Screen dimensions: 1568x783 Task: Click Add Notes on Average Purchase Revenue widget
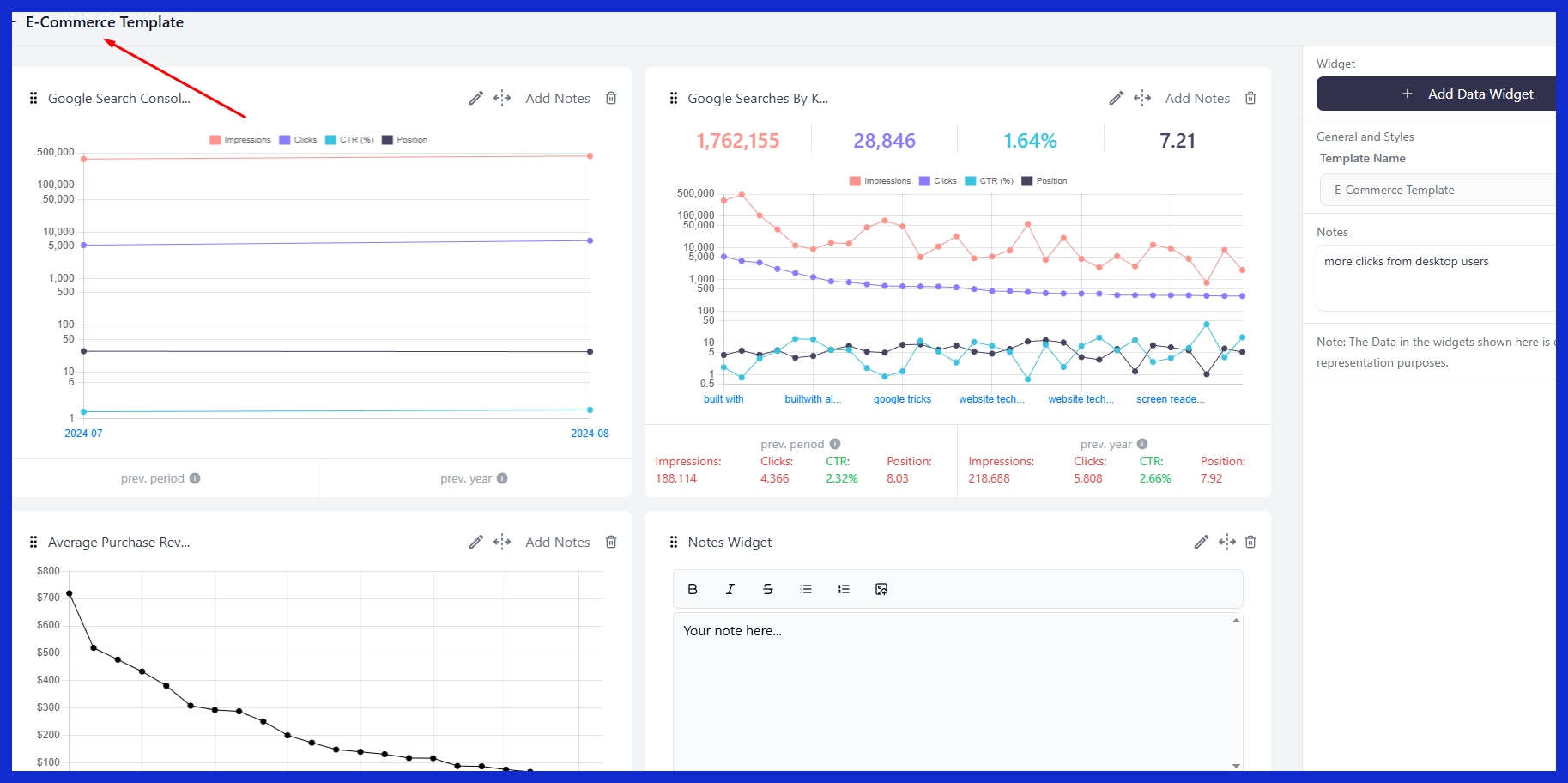point(557,543)
